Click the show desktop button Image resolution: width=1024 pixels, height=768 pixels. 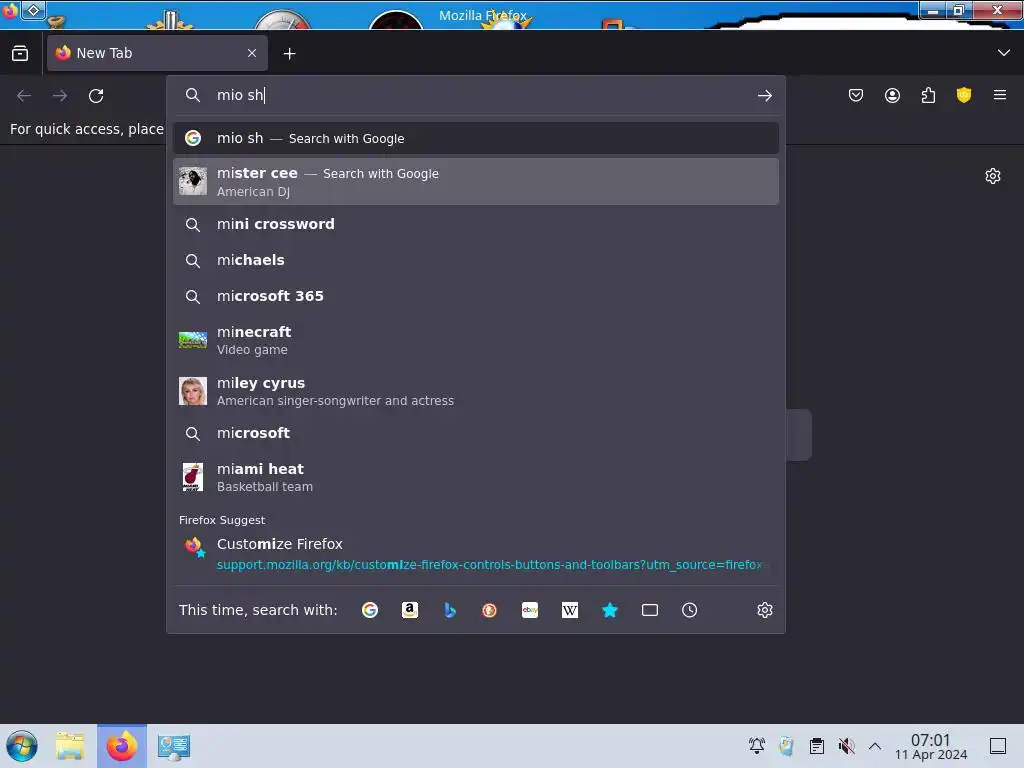(x=998, y=746)
